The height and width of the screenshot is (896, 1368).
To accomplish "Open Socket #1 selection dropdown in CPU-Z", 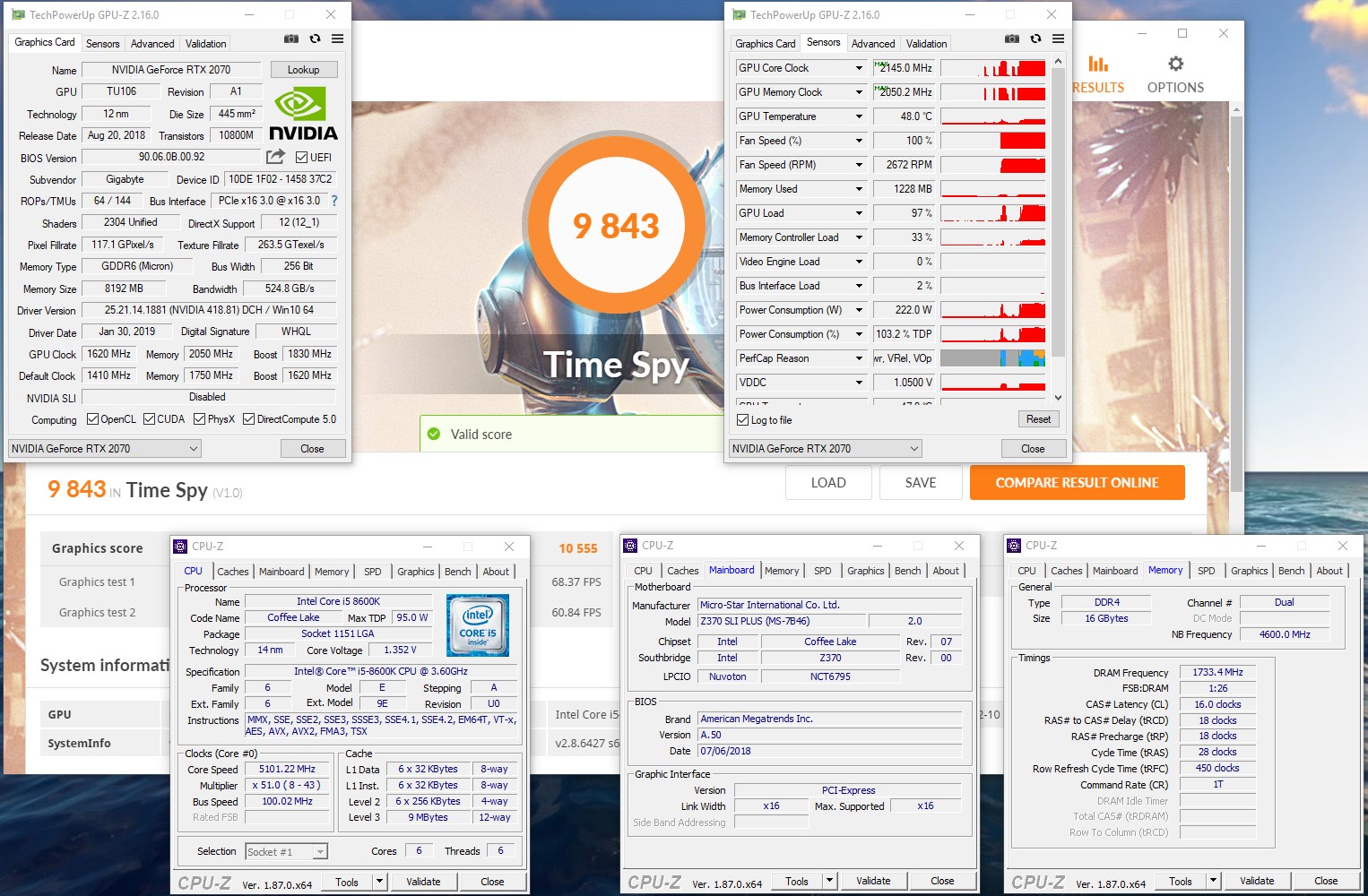I will (286, 852).
